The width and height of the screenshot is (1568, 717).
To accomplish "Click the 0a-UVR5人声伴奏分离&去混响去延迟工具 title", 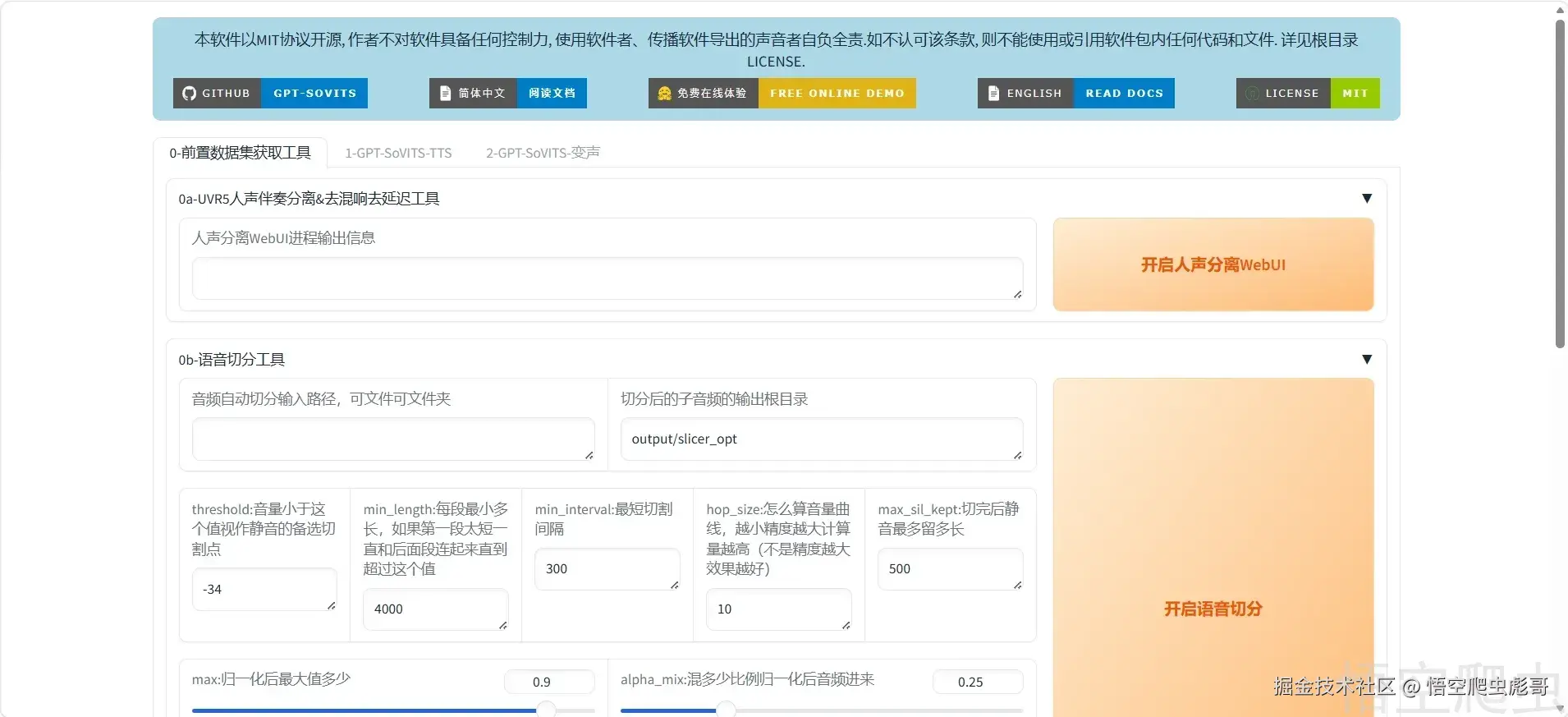I will coord(309,199).
